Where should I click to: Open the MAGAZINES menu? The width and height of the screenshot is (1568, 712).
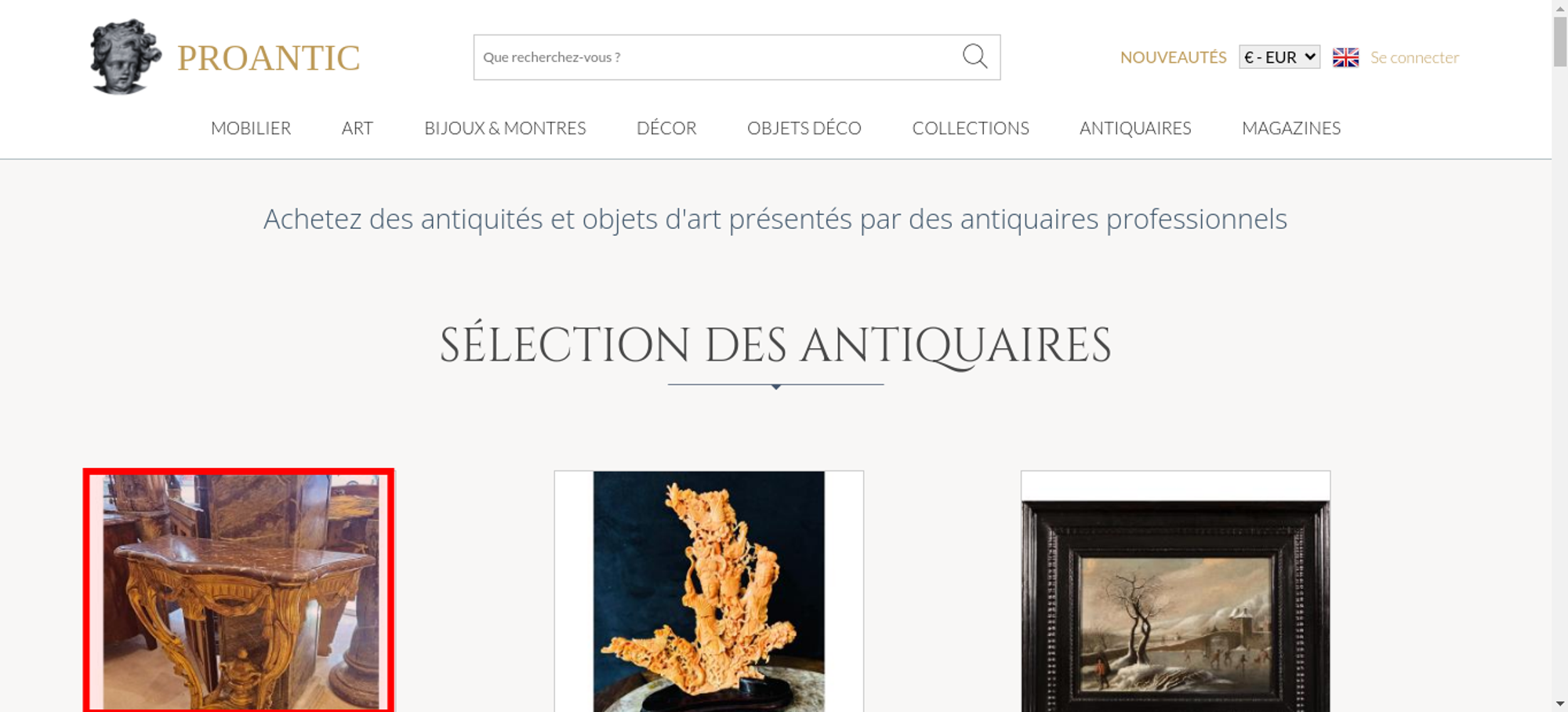click(1291, 128)
